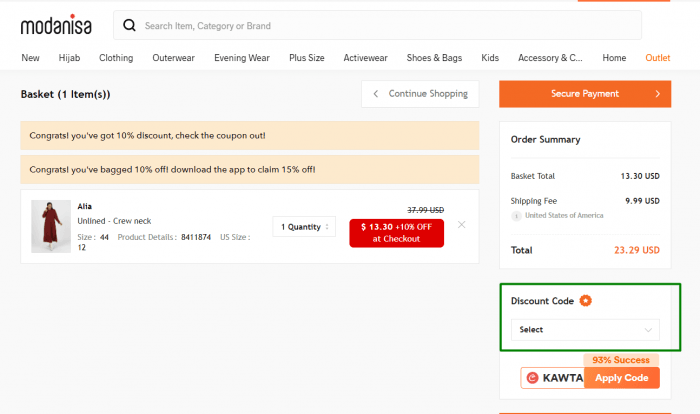Open the Clothing category
This screenshot has height=414, width=700.
pyautogui.click(x=116, y=58)
